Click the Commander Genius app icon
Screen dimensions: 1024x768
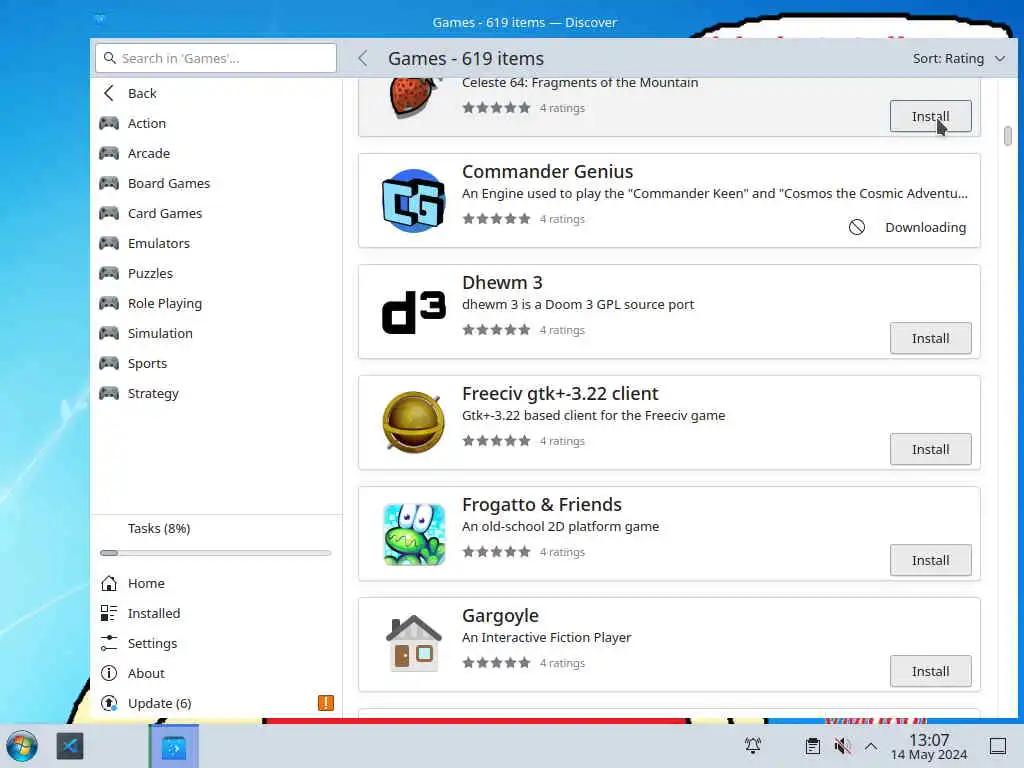click(413, 200)
